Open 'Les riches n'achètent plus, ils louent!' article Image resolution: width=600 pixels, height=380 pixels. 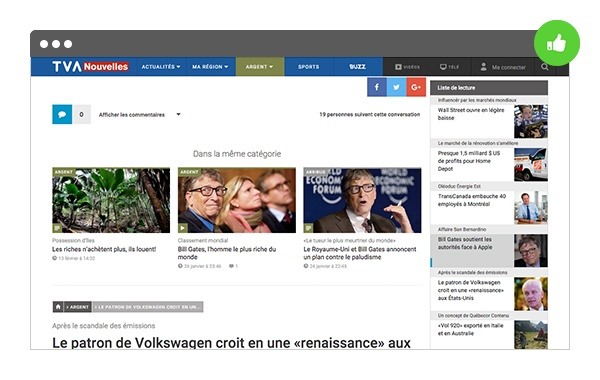coord(104,249)
